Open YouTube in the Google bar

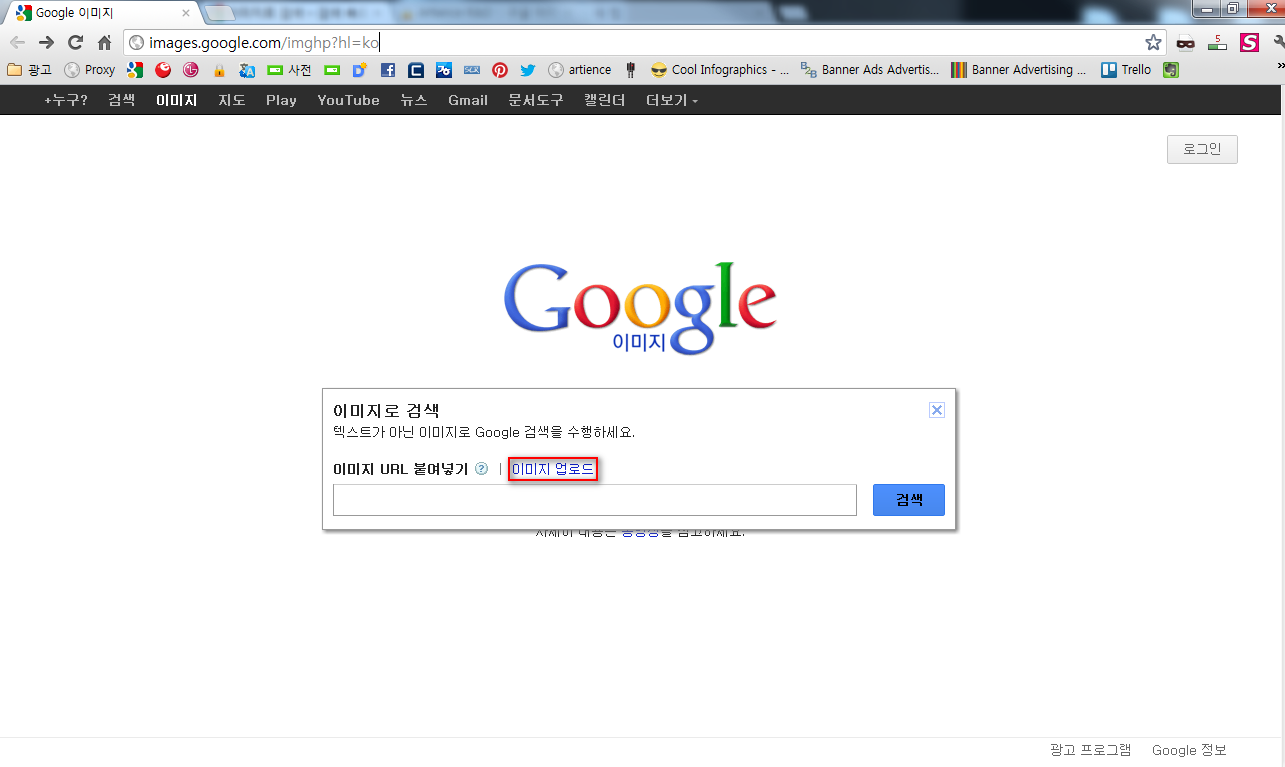(348, 100)
